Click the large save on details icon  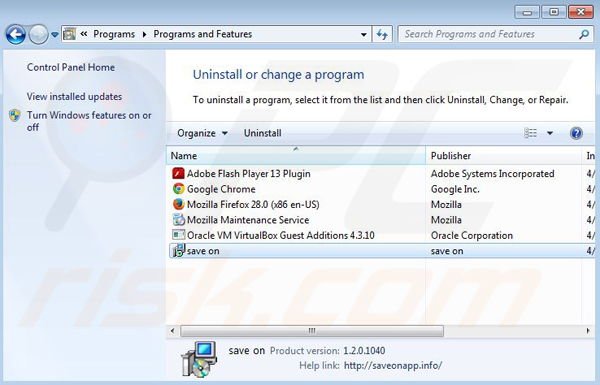pos(199,359)
